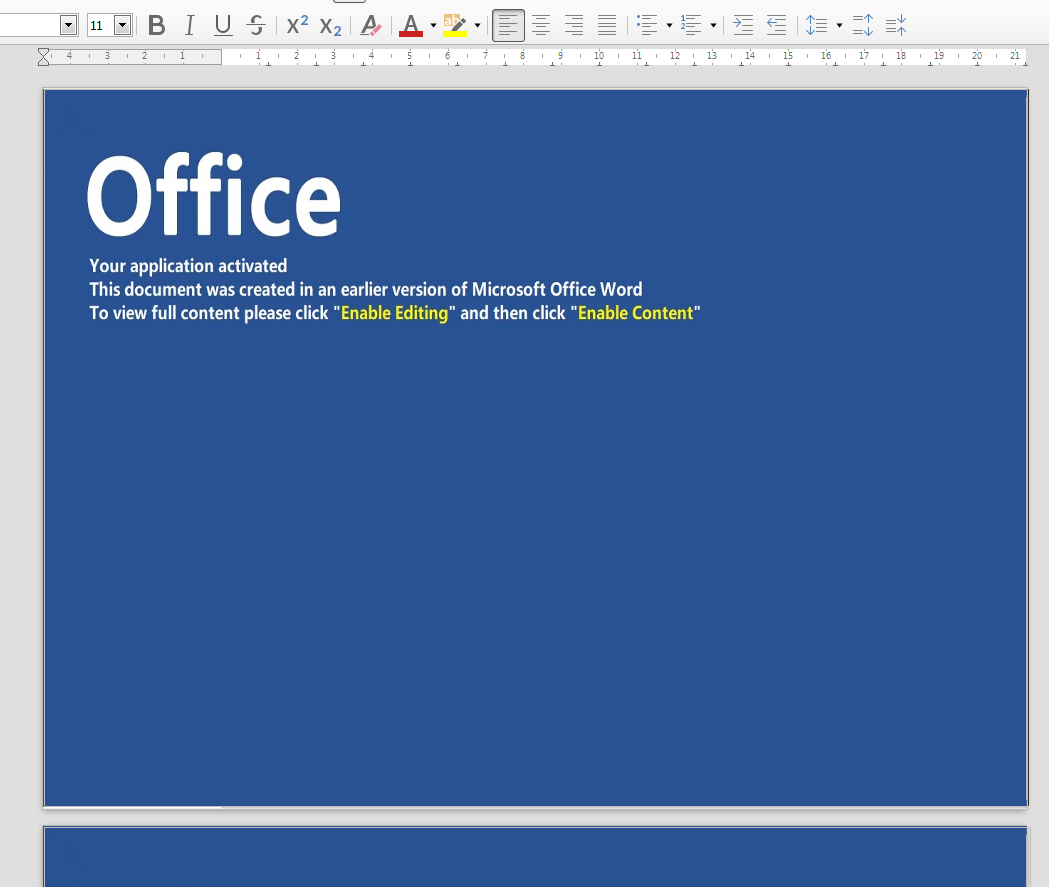The width and height of the screenshot is (1049, 887).
Task: Apply Strikethrough formatting
Action: [x=256, y=25]
